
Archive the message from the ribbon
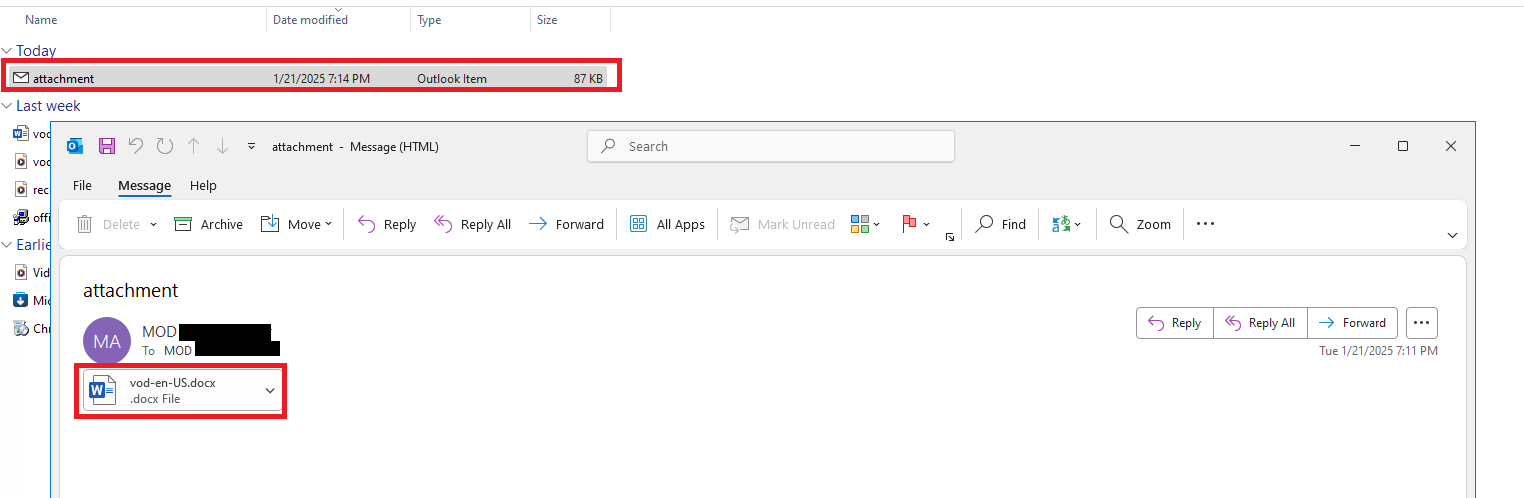(209, 224)
